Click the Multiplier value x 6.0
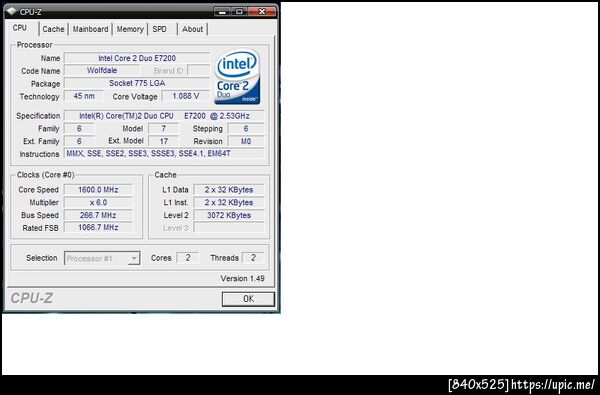 point(98,202)
